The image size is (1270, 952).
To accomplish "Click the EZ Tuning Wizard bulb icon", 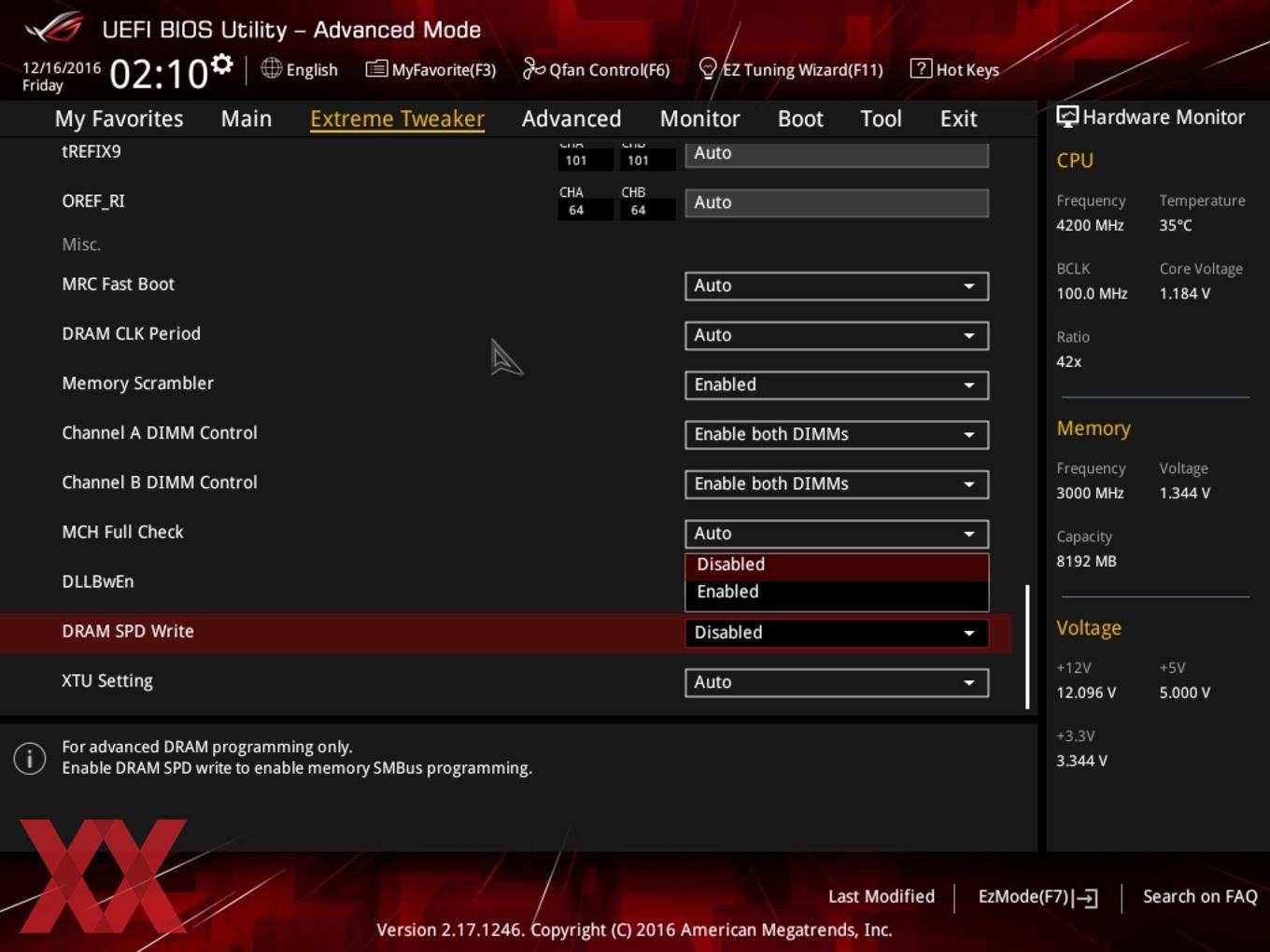I will coord(708,69).
